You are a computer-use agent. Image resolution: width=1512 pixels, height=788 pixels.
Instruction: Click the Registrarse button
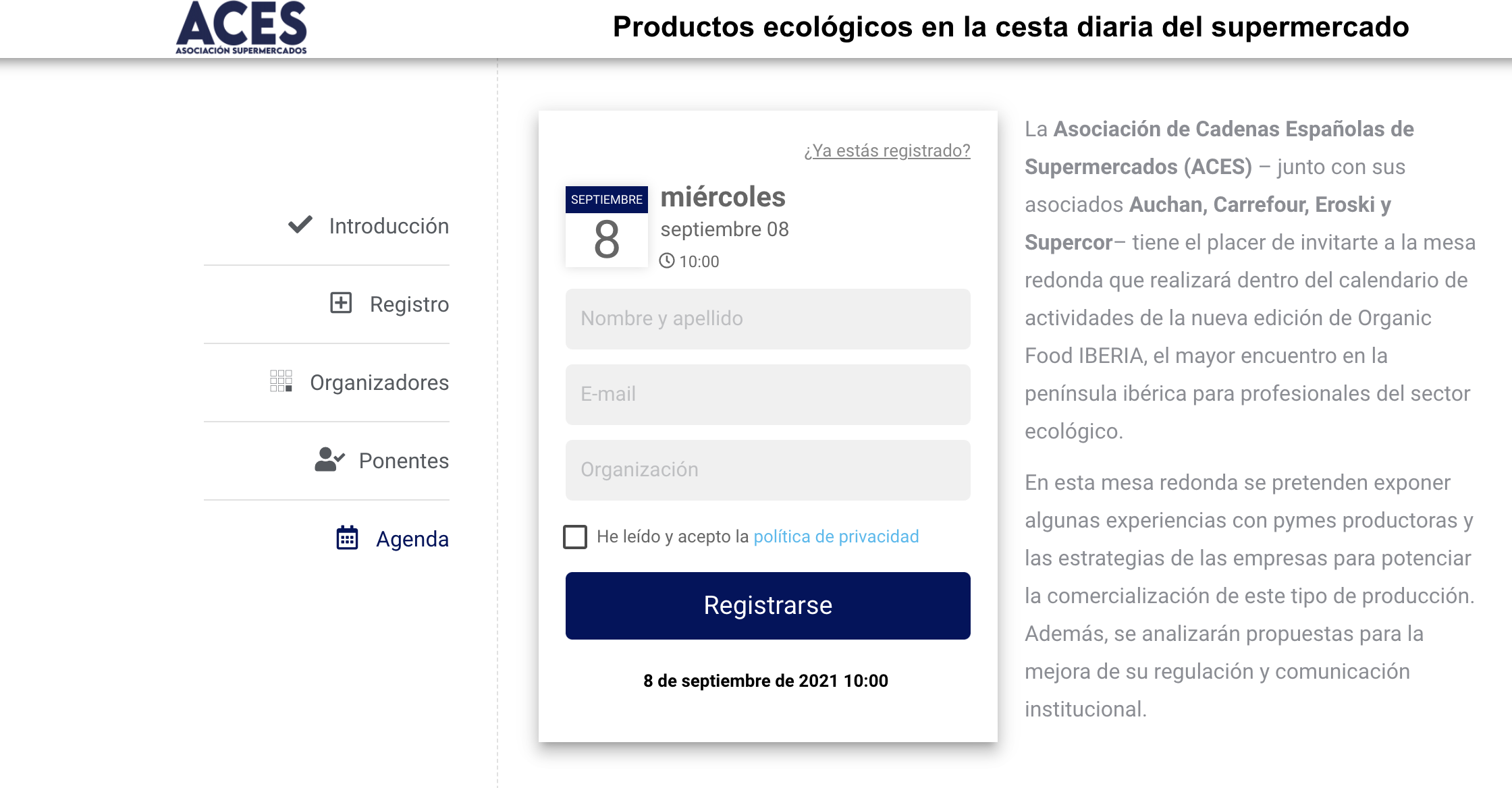tap(768, 606)
